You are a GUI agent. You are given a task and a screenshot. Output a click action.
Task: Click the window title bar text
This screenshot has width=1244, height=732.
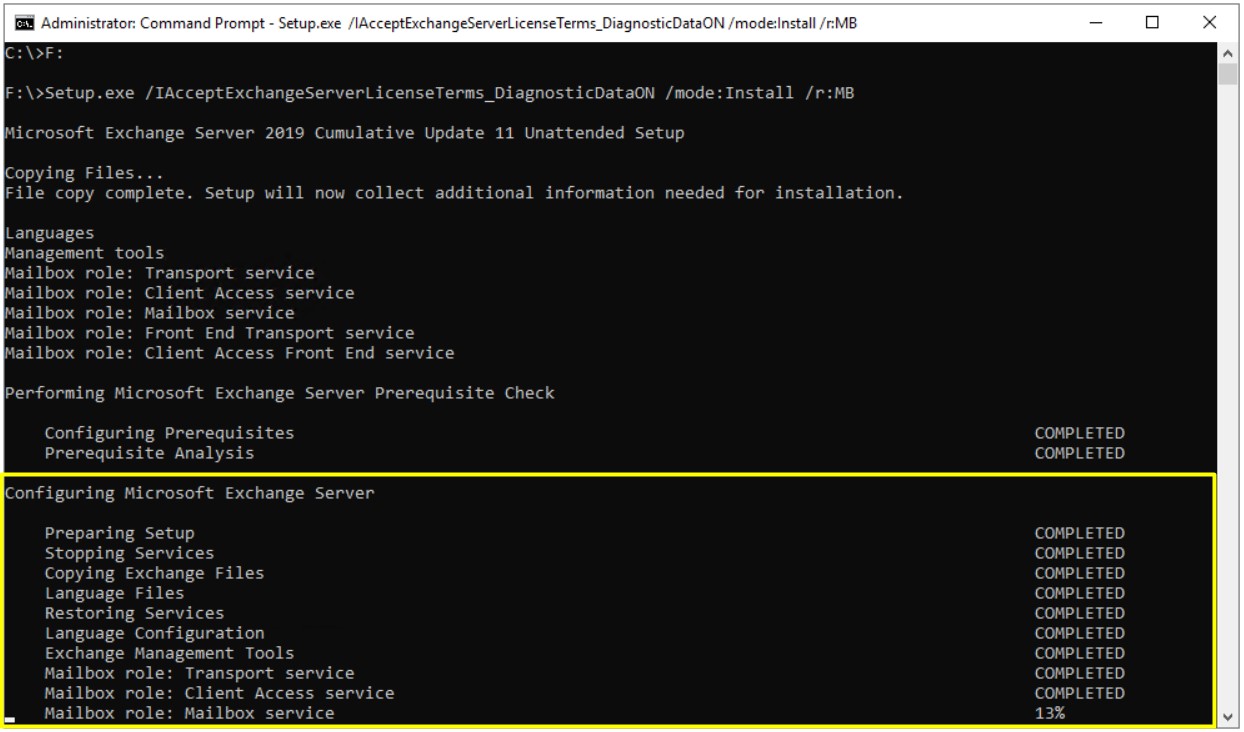click(x=447, y=22)
